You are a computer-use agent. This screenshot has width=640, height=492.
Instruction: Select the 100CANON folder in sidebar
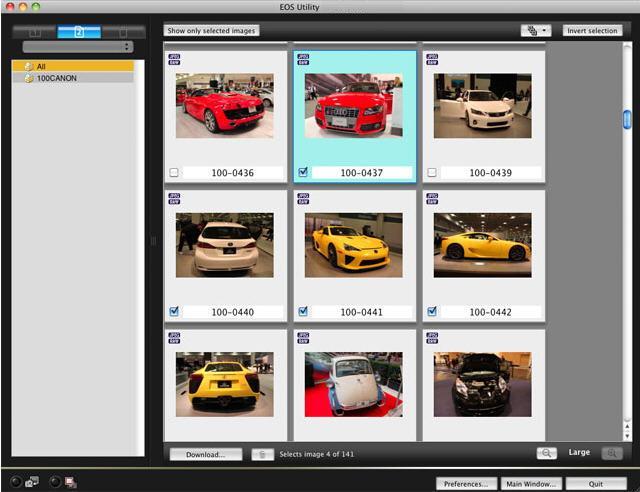coord(56,77)
